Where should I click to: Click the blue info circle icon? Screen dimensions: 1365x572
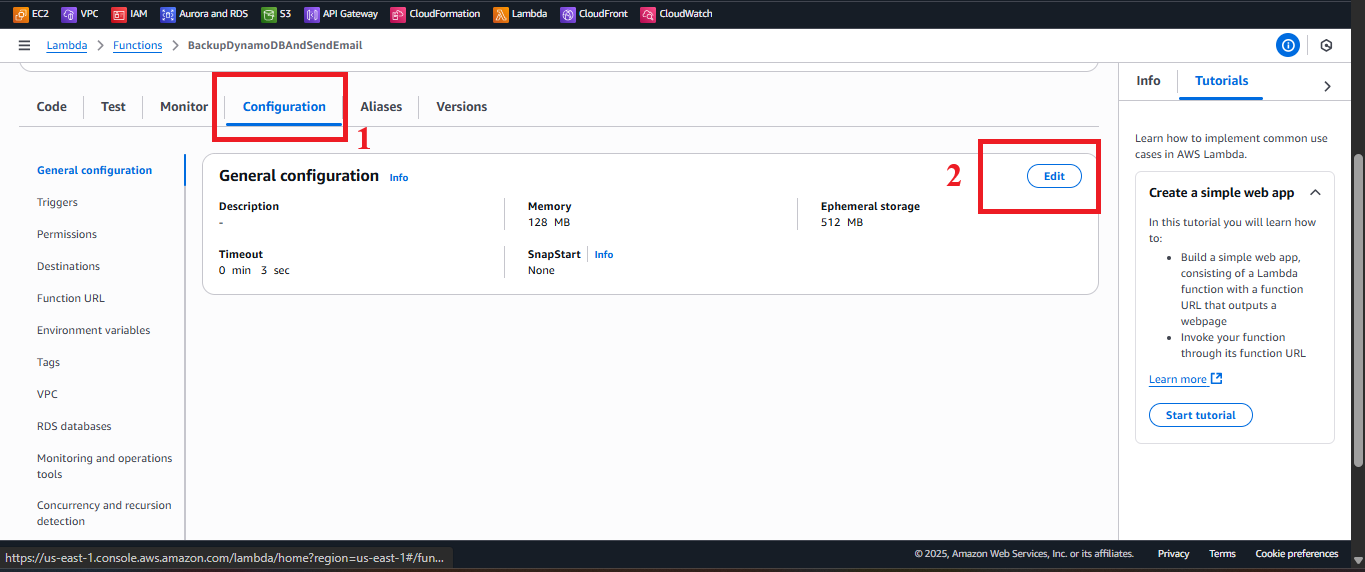click(x=1288, y=45)
